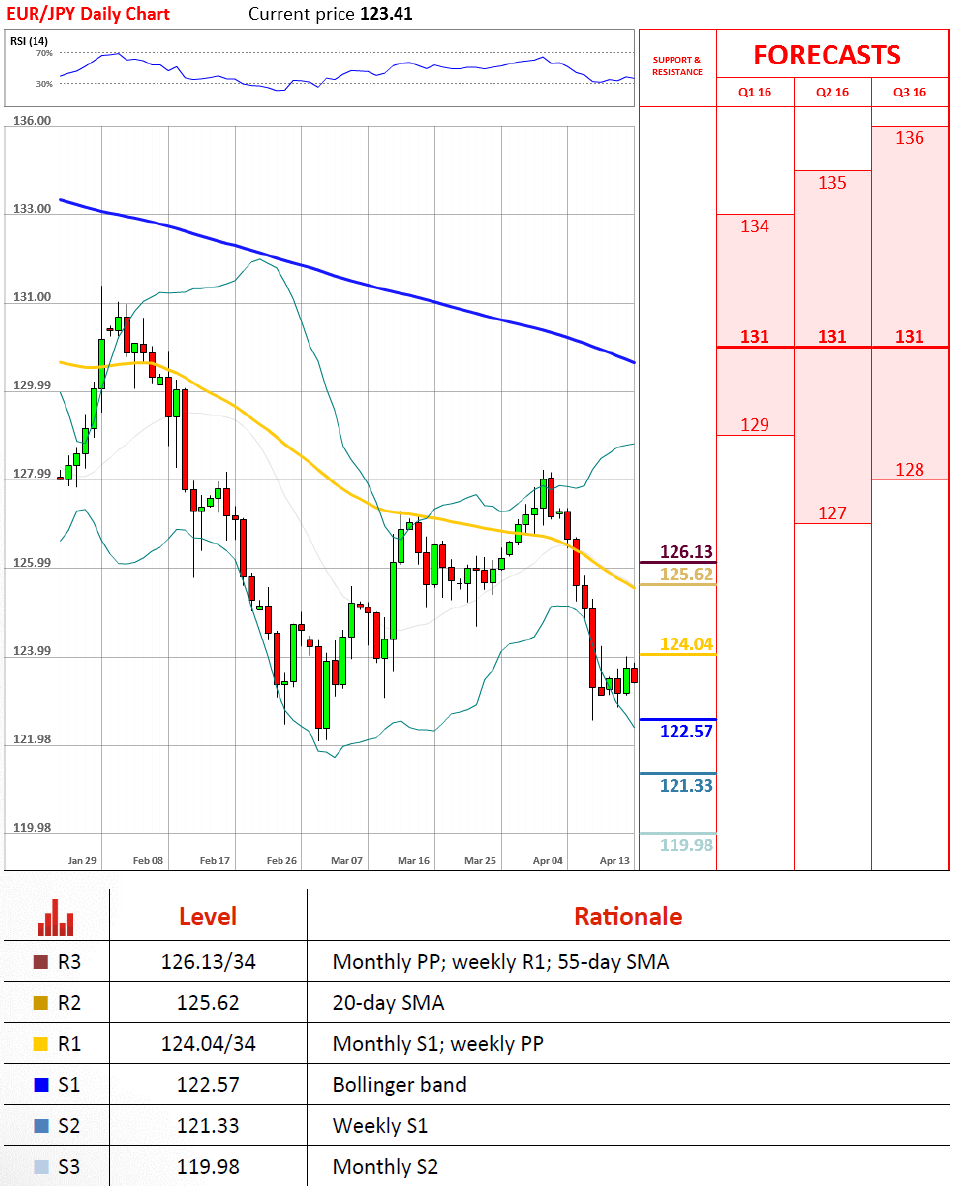Click the 131 median in Q1 16
Viewport: 963px width, 1186px height.
tap(754, 337)
